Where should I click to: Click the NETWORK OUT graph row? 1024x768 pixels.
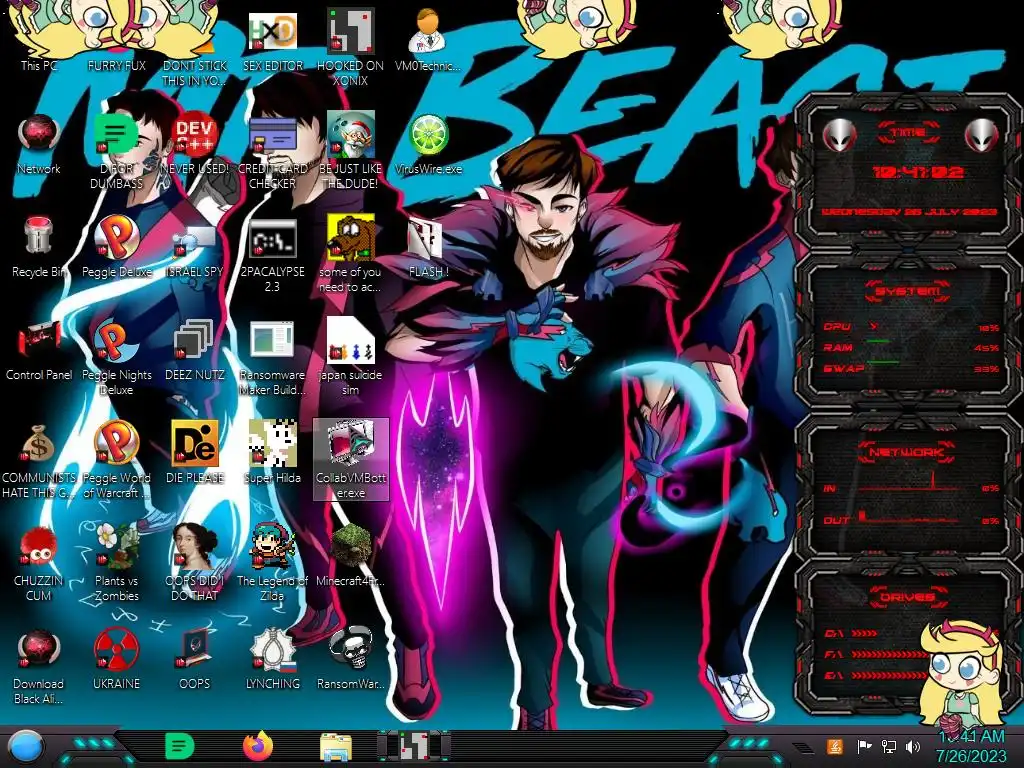(911, 517)
